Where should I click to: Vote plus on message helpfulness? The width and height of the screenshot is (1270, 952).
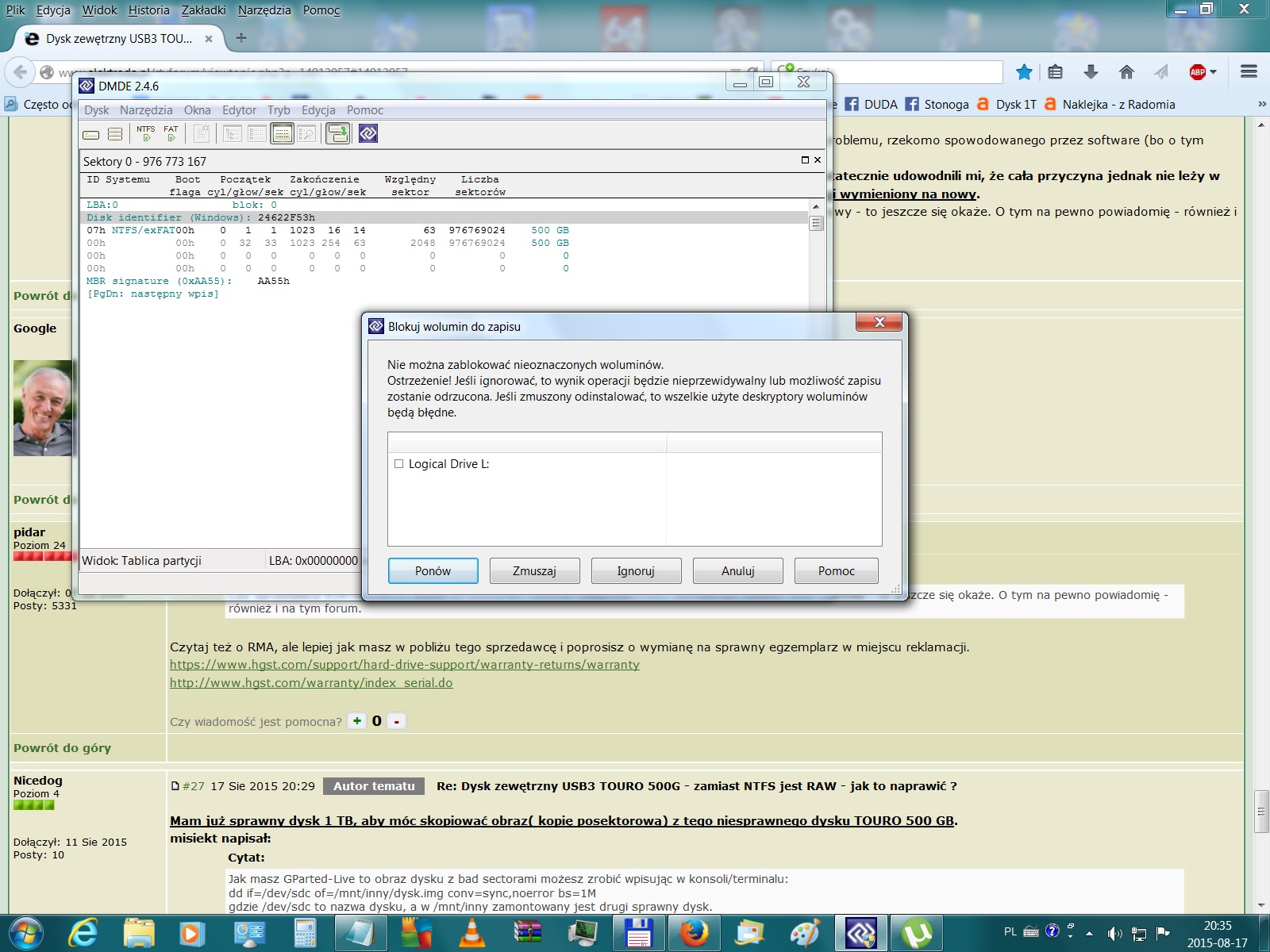point(357,721)
